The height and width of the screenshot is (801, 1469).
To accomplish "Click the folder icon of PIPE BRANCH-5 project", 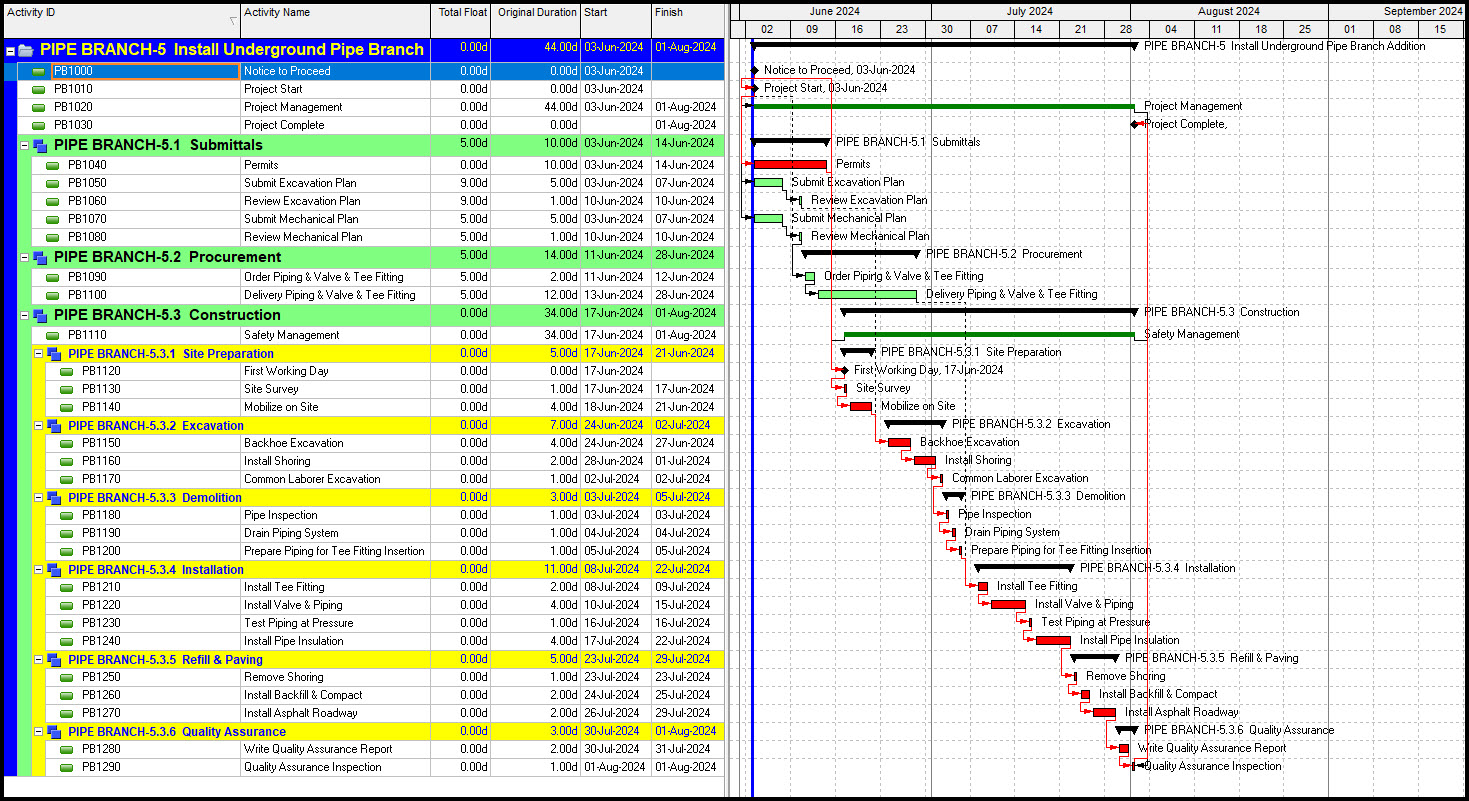I will [26, 50].
